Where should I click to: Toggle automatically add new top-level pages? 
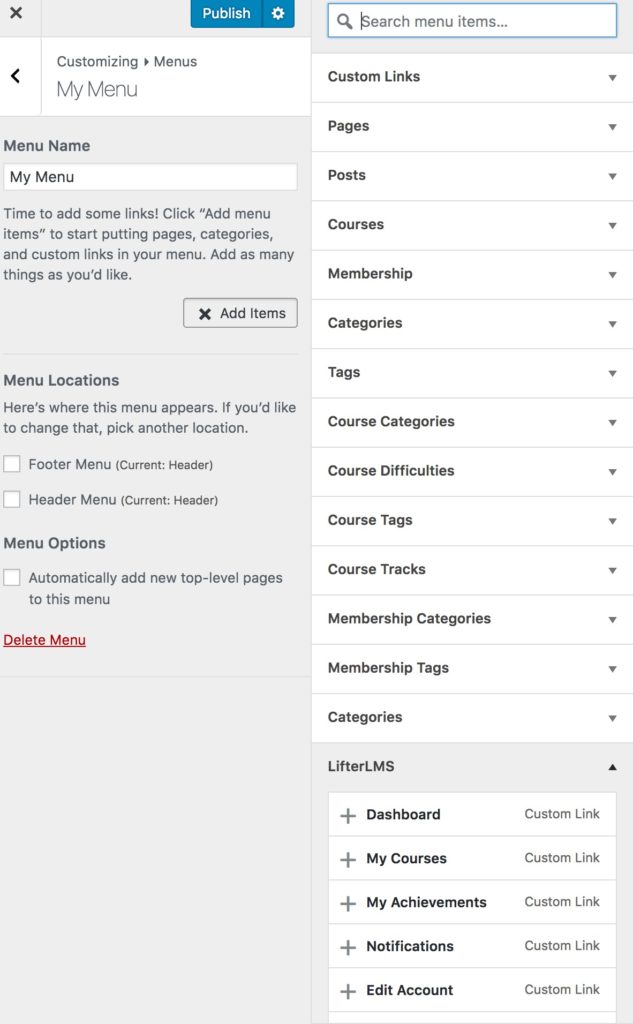(x=12, y=577)
